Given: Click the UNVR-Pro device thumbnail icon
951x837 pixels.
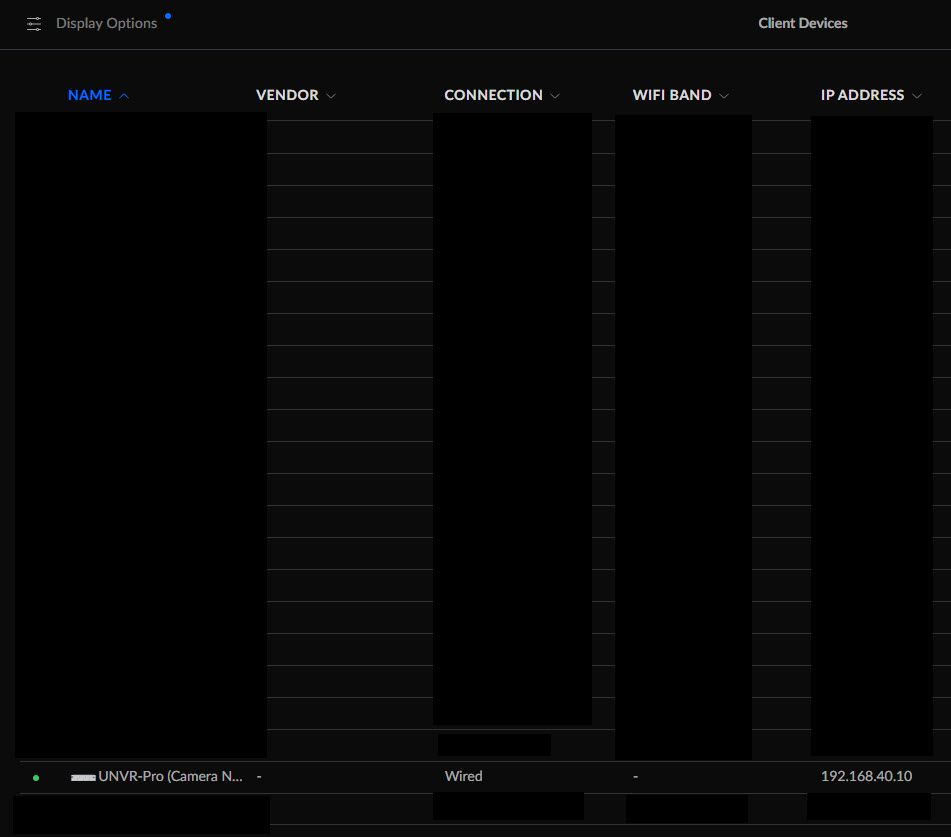Looking at the screenshot, I should point(83,777).
